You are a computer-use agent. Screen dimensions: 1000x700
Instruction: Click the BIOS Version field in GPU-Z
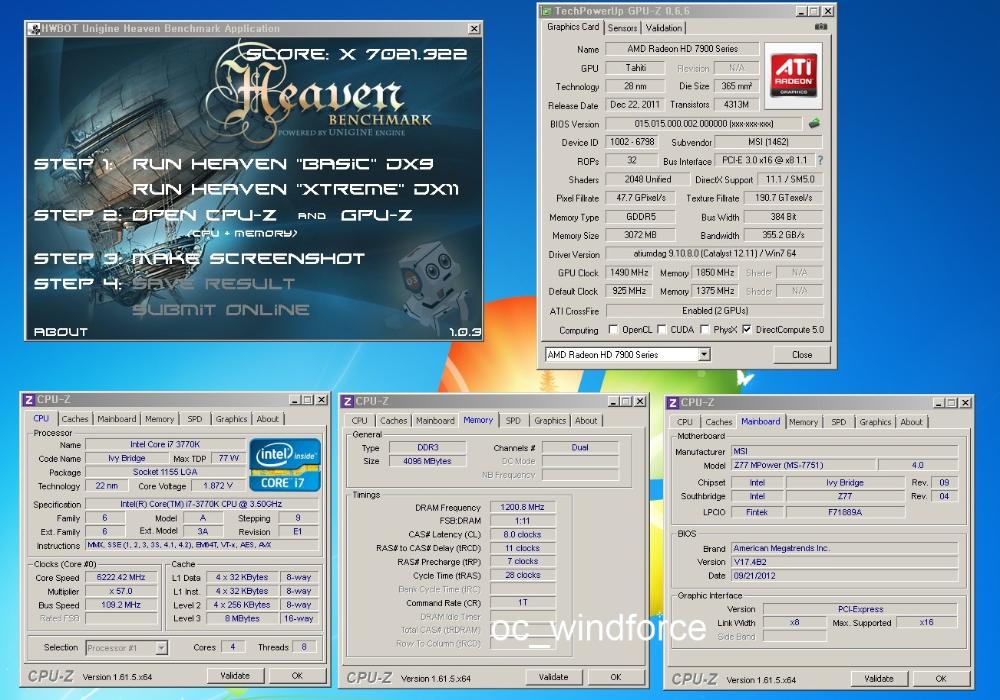[x=703, y=124]
